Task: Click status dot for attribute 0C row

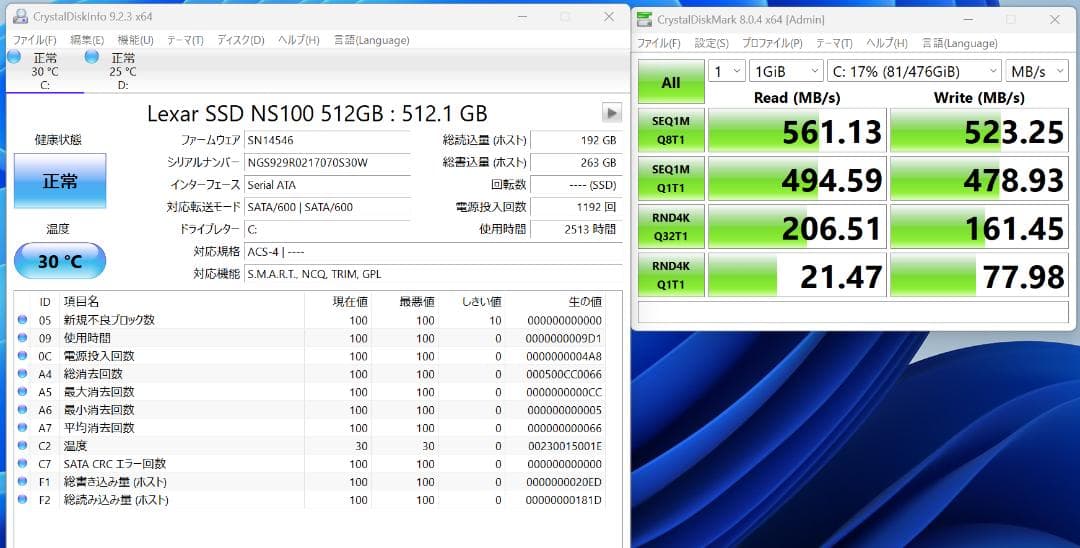Action: coord(23,356)
